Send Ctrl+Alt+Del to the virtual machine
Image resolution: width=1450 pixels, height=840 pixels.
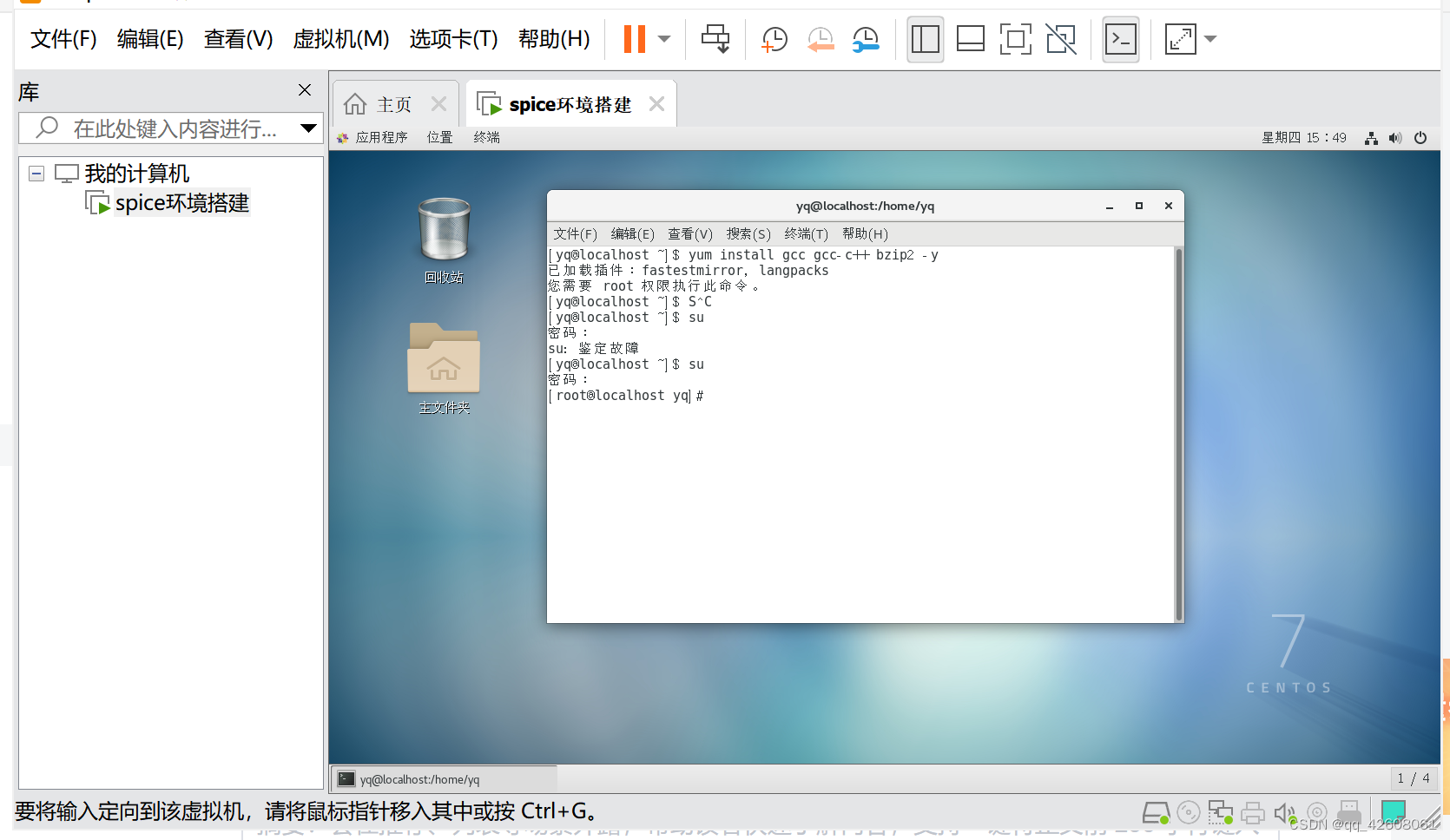[x=715, y=39]
